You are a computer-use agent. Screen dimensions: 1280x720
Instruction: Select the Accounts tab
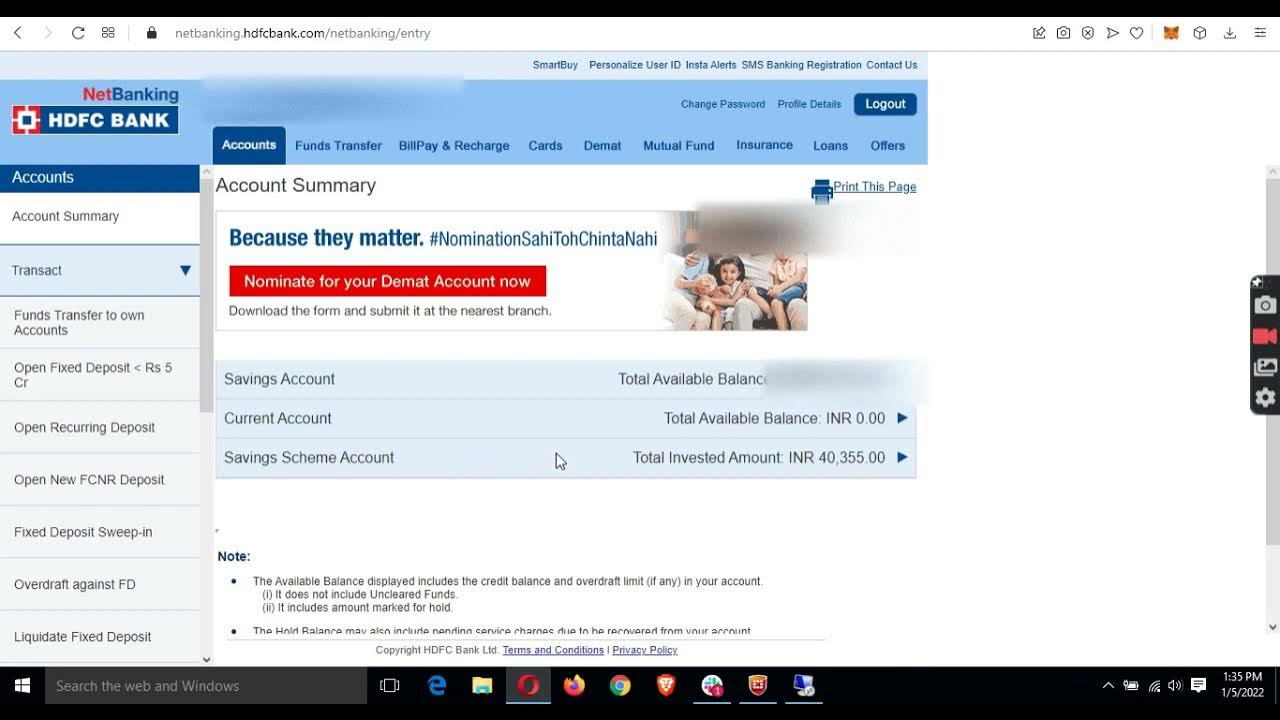pyautogui.click(x=249, y=145)
